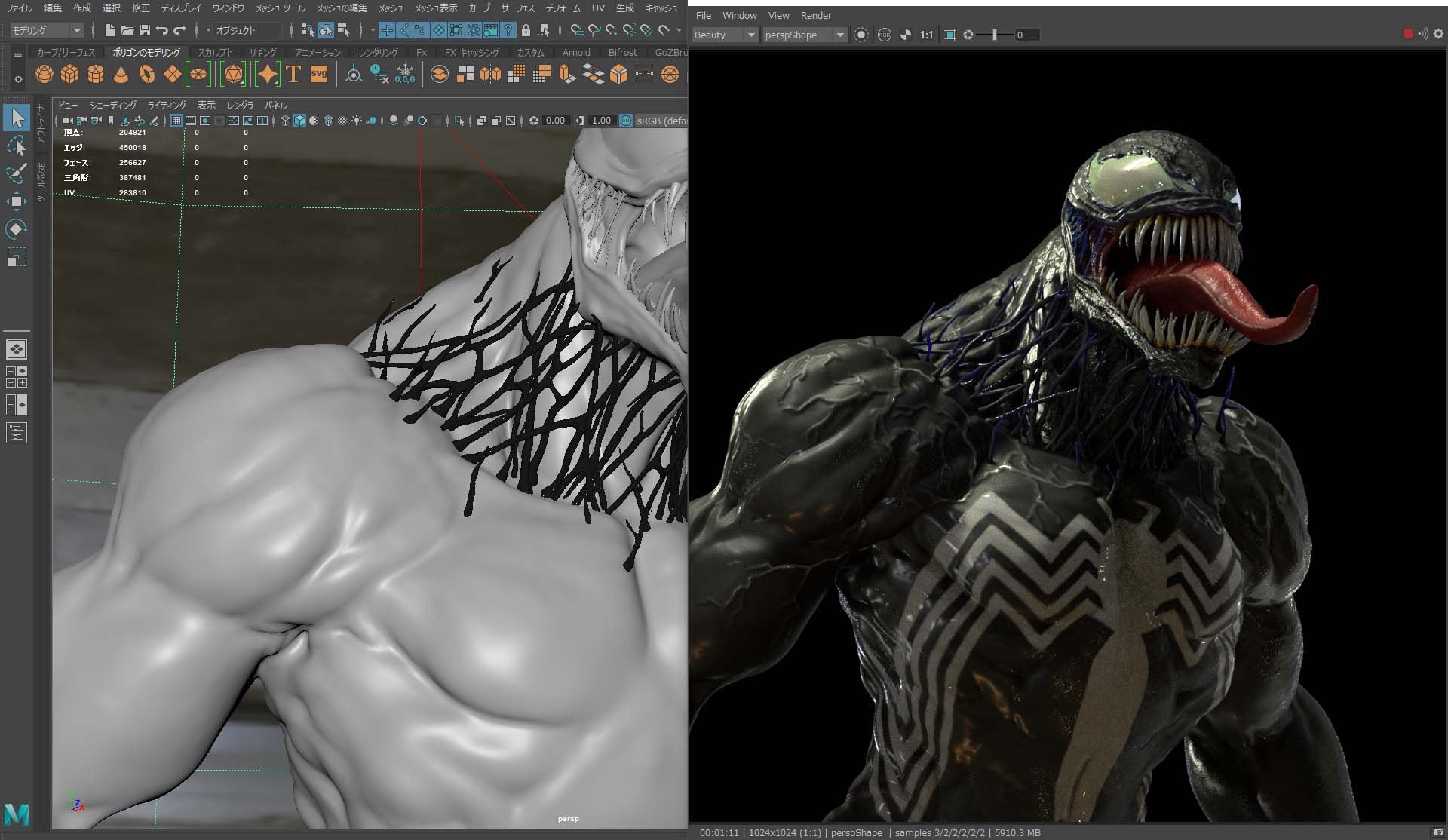Click the crop region icon in RenderView
Screen dimensions: 1448x840
tap(950, 35)
